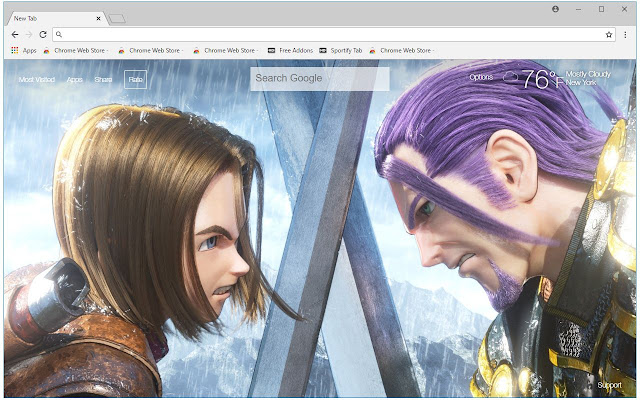The height and width of the screenshot is (400, 640).
Task: Open the Support link
Action: click(609, 385)
